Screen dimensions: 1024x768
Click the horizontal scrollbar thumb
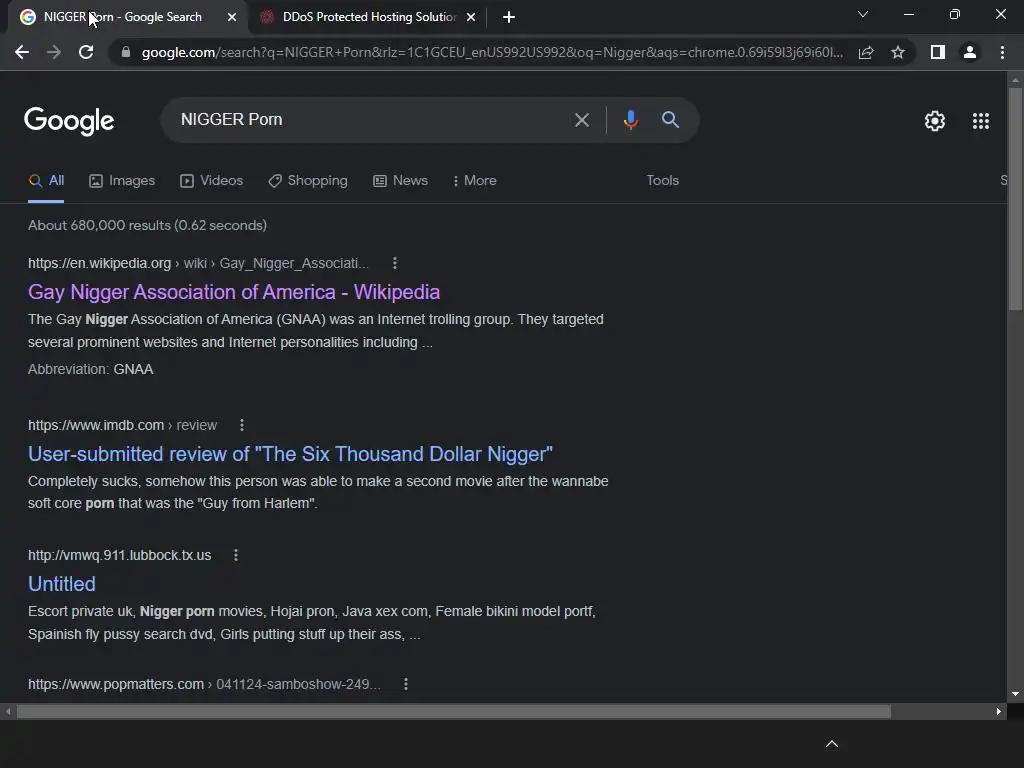point(454,711)
